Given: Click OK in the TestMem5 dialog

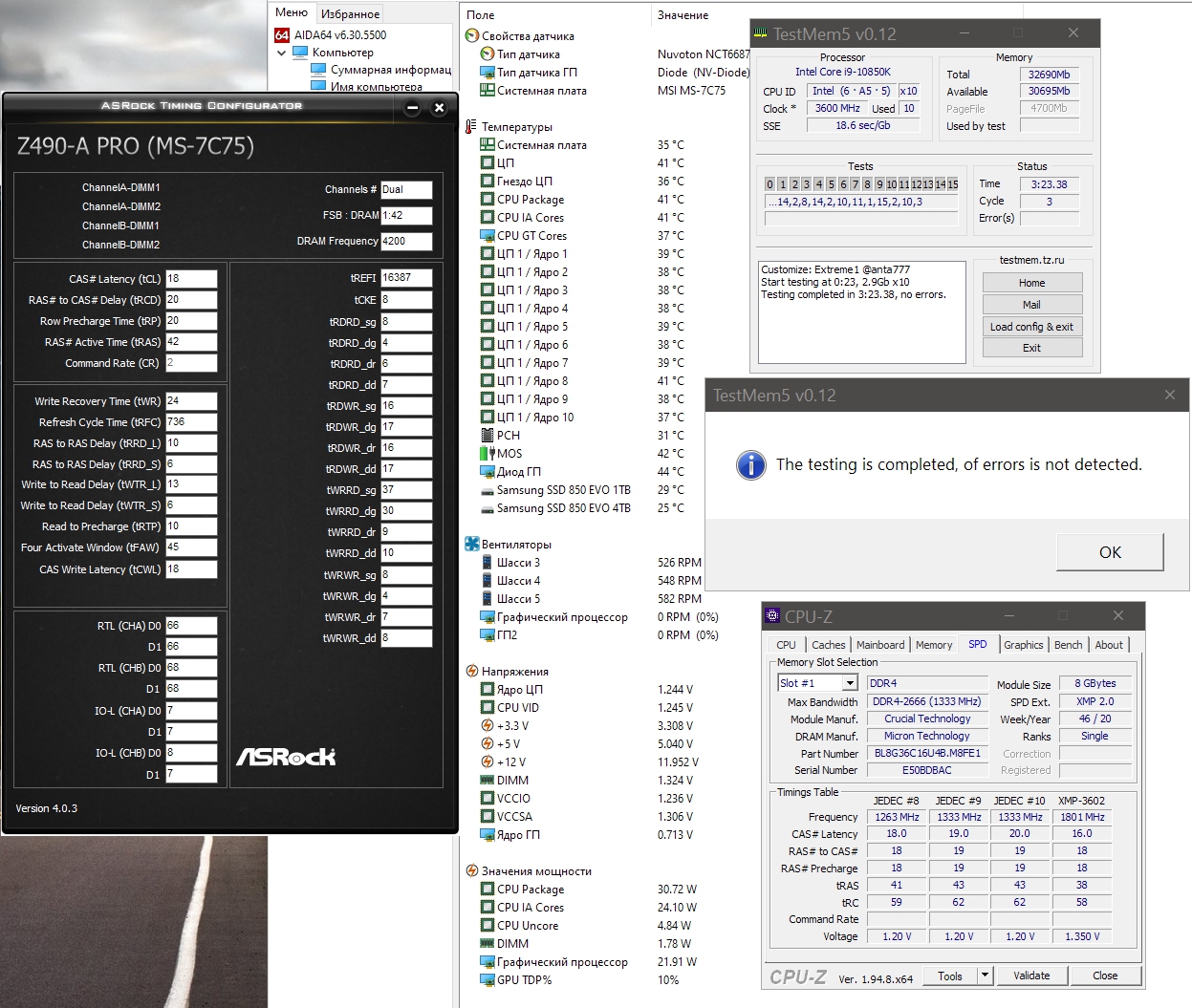Looking at the screenshot, I should coord(1110,552).
